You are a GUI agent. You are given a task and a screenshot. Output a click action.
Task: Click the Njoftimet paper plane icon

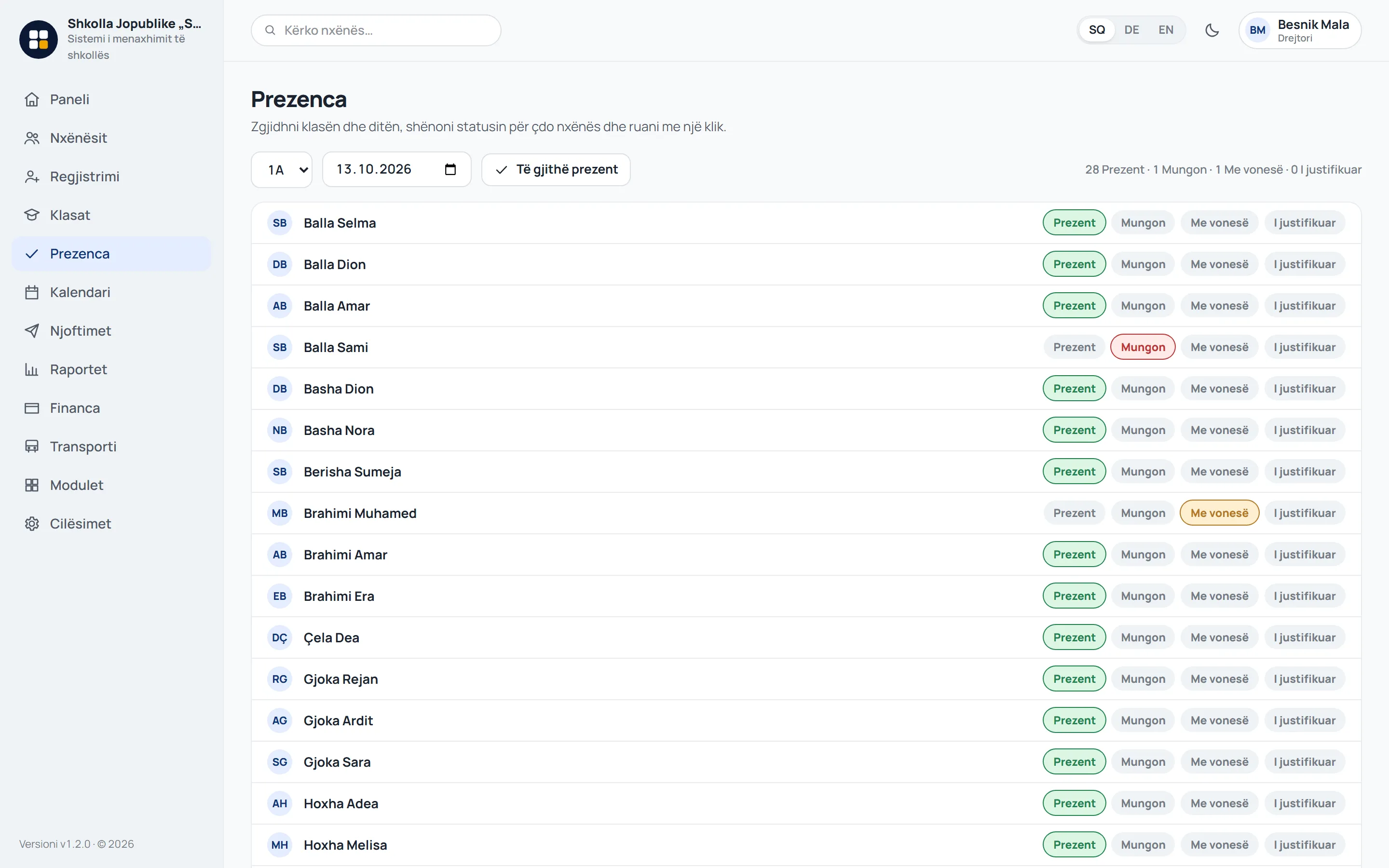click(32, 331)
